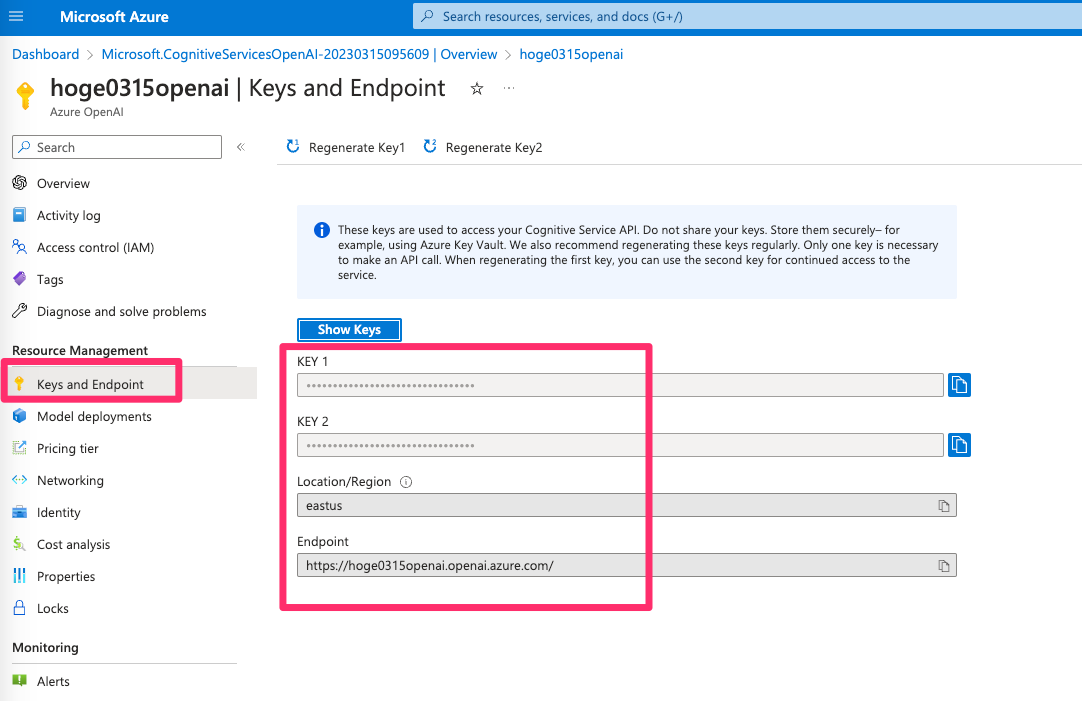Screen dimensions: 1082x701
Task: Click the info icon next to Location/Region
Action: tap(406, 482)
